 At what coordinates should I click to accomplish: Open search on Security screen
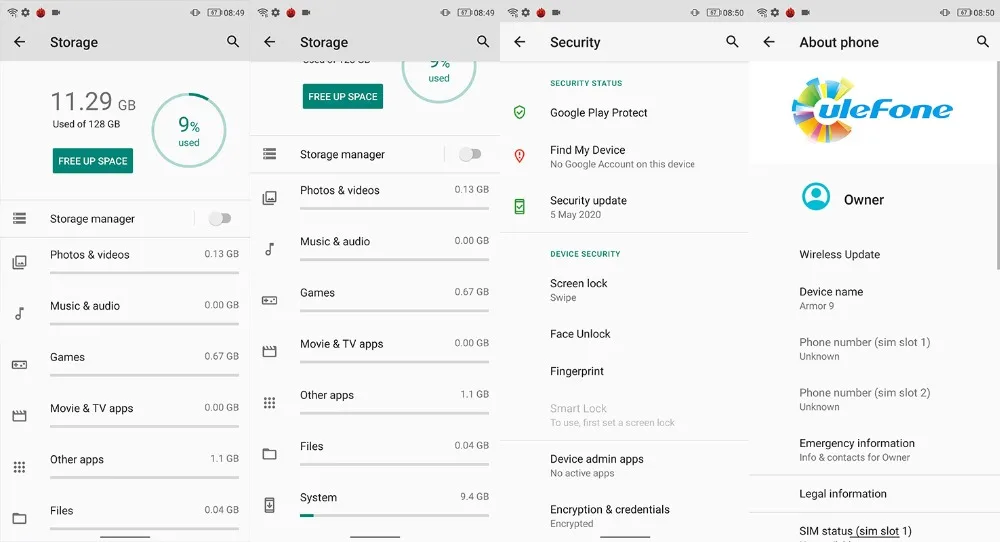point(732,41)
